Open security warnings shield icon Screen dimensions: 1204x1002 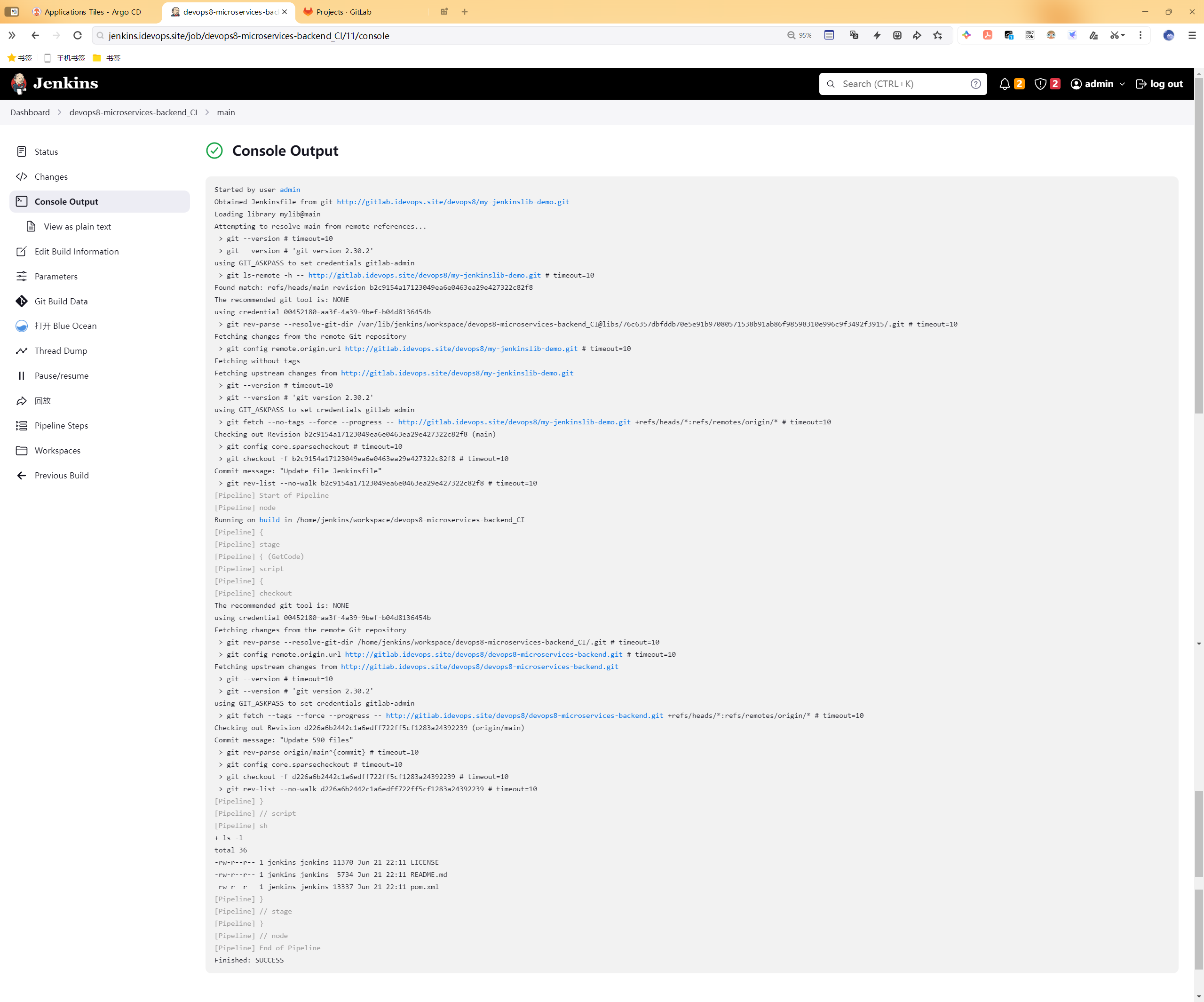tap(1040, 84)
